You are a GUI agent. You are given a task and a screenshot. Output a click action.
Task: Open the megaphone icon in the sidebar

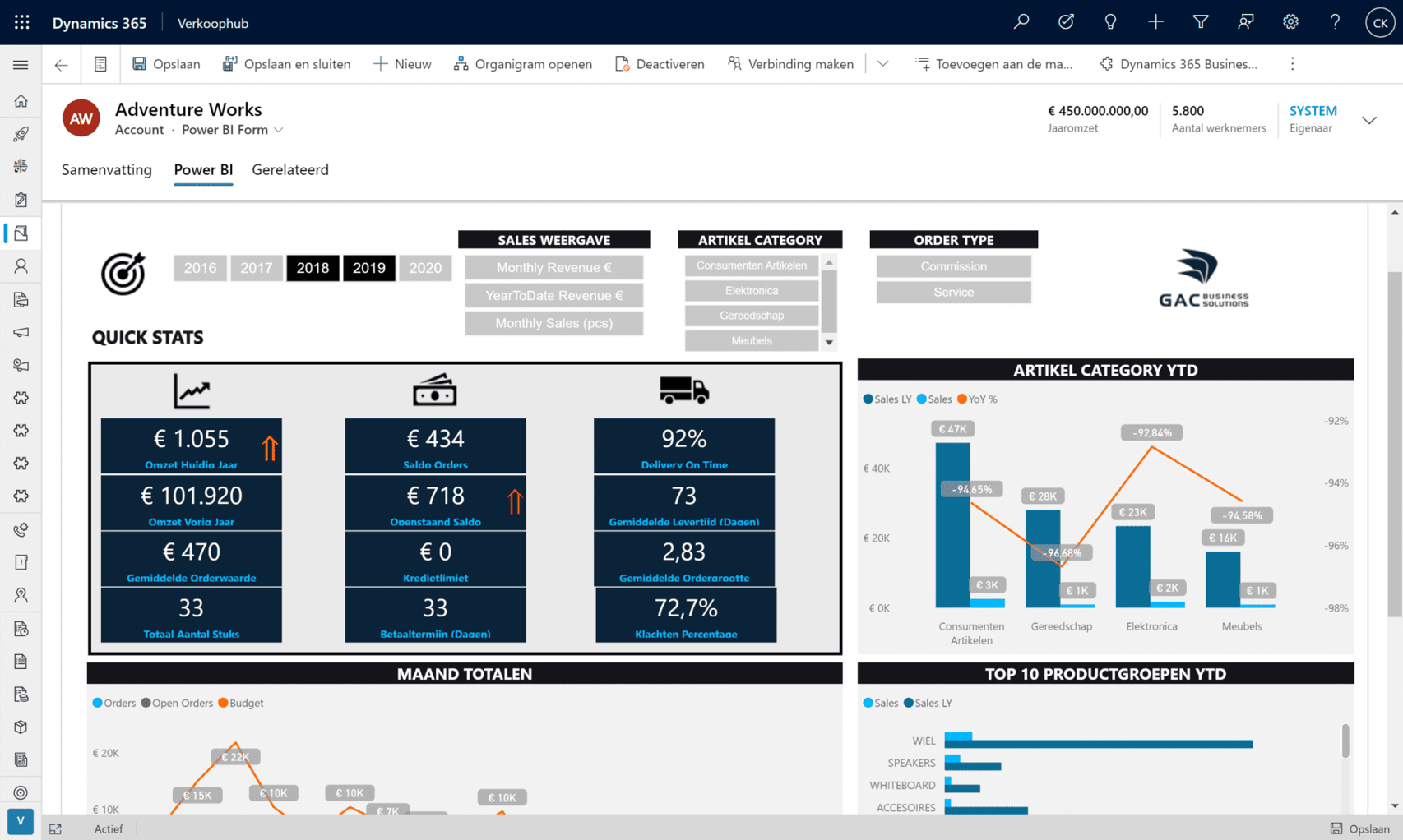coord(21,332)
